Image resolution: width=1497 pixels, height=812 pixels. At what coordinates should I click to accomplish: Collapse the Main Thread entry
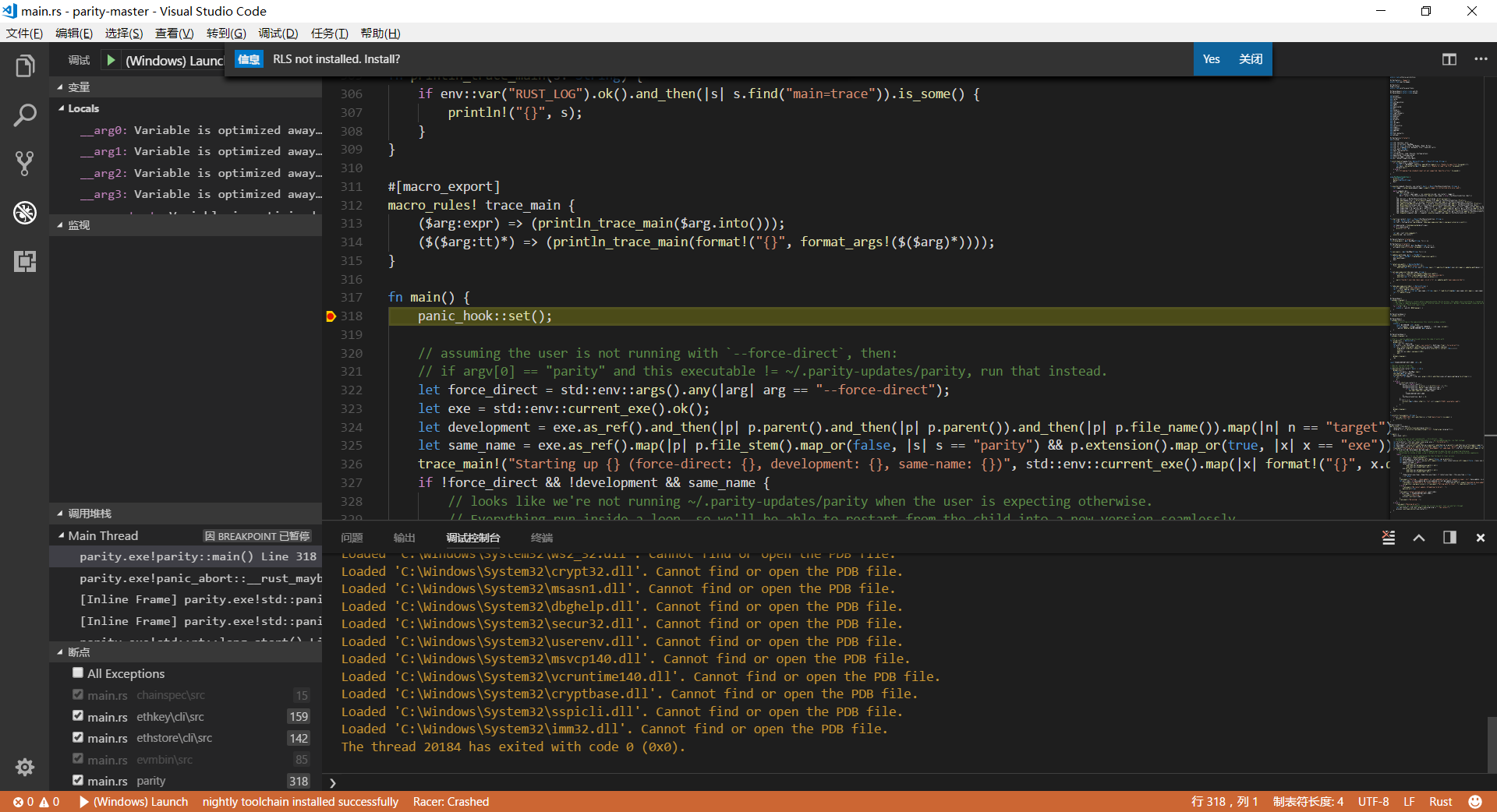(61, 535)
